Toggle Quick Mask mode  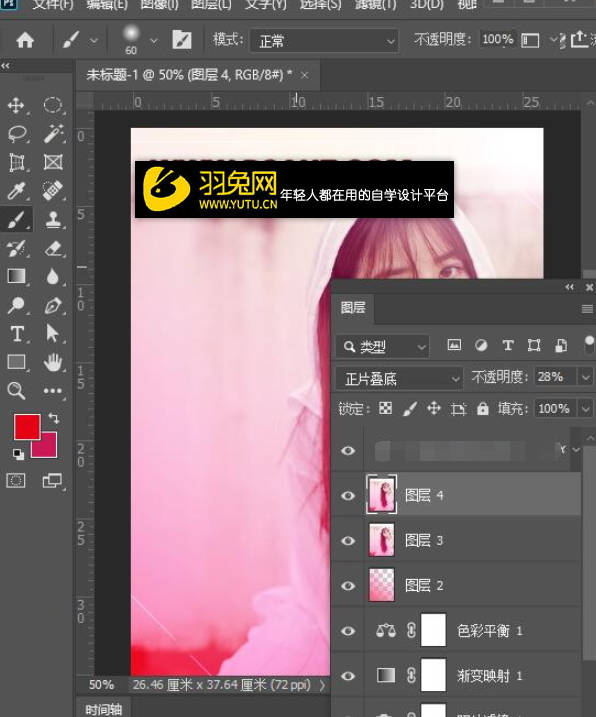point(16,481)
